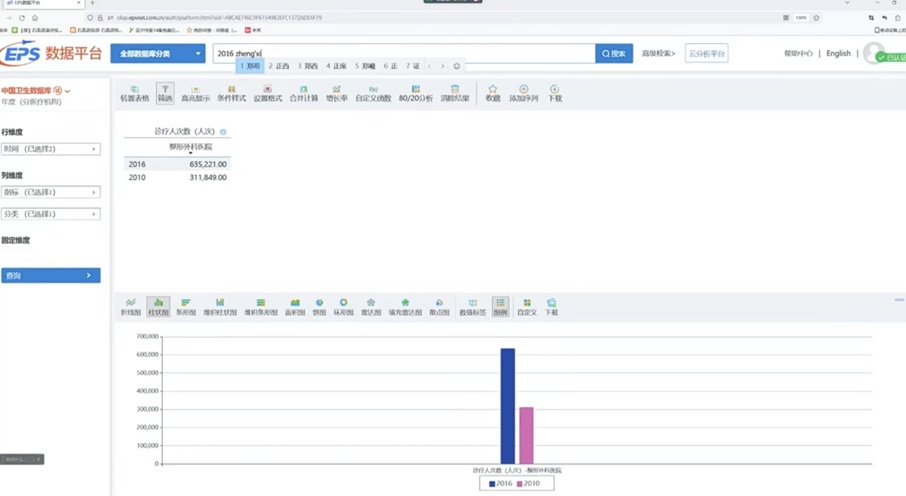Expand the 时间 row dimension dropdown

click(x=50, y=149)
